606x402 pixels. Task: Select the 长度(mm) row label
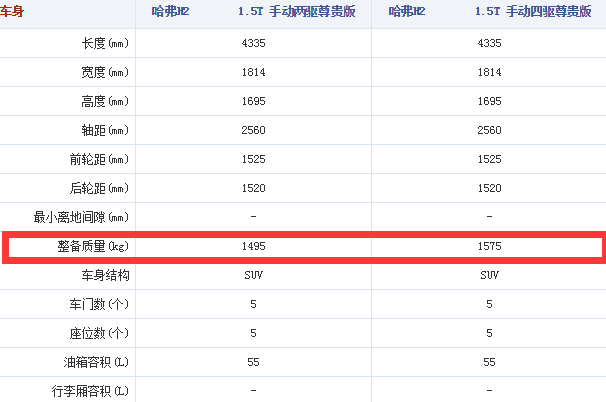[105, 43]
